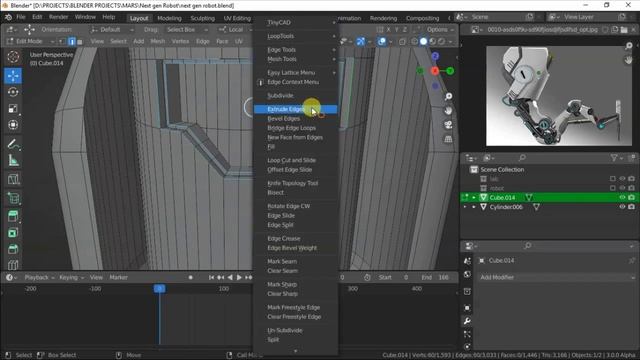
Task: Click the Start frame value field
Action: pos(393,278)
